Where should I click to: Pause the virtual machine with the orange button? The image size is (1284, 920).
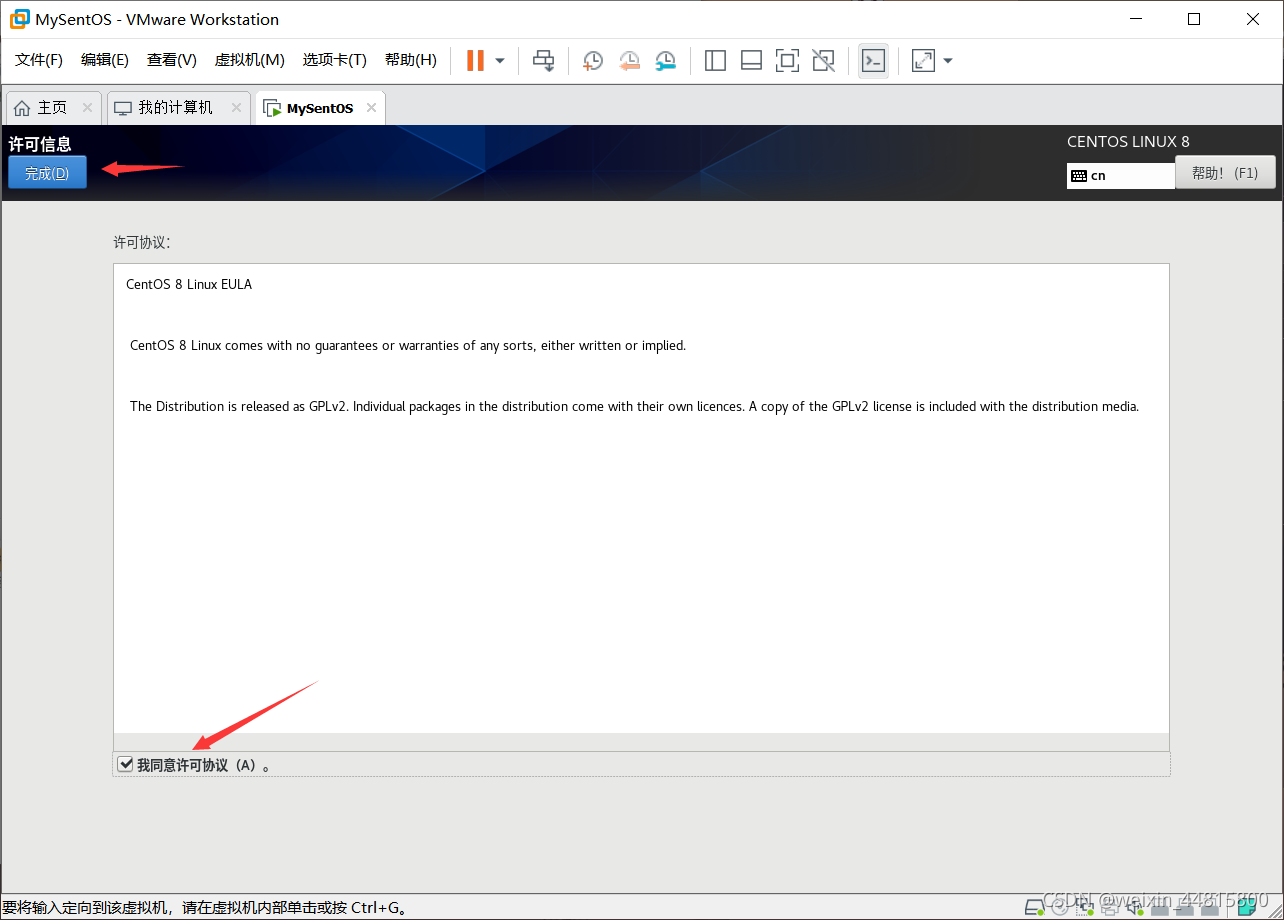[475, 60]
